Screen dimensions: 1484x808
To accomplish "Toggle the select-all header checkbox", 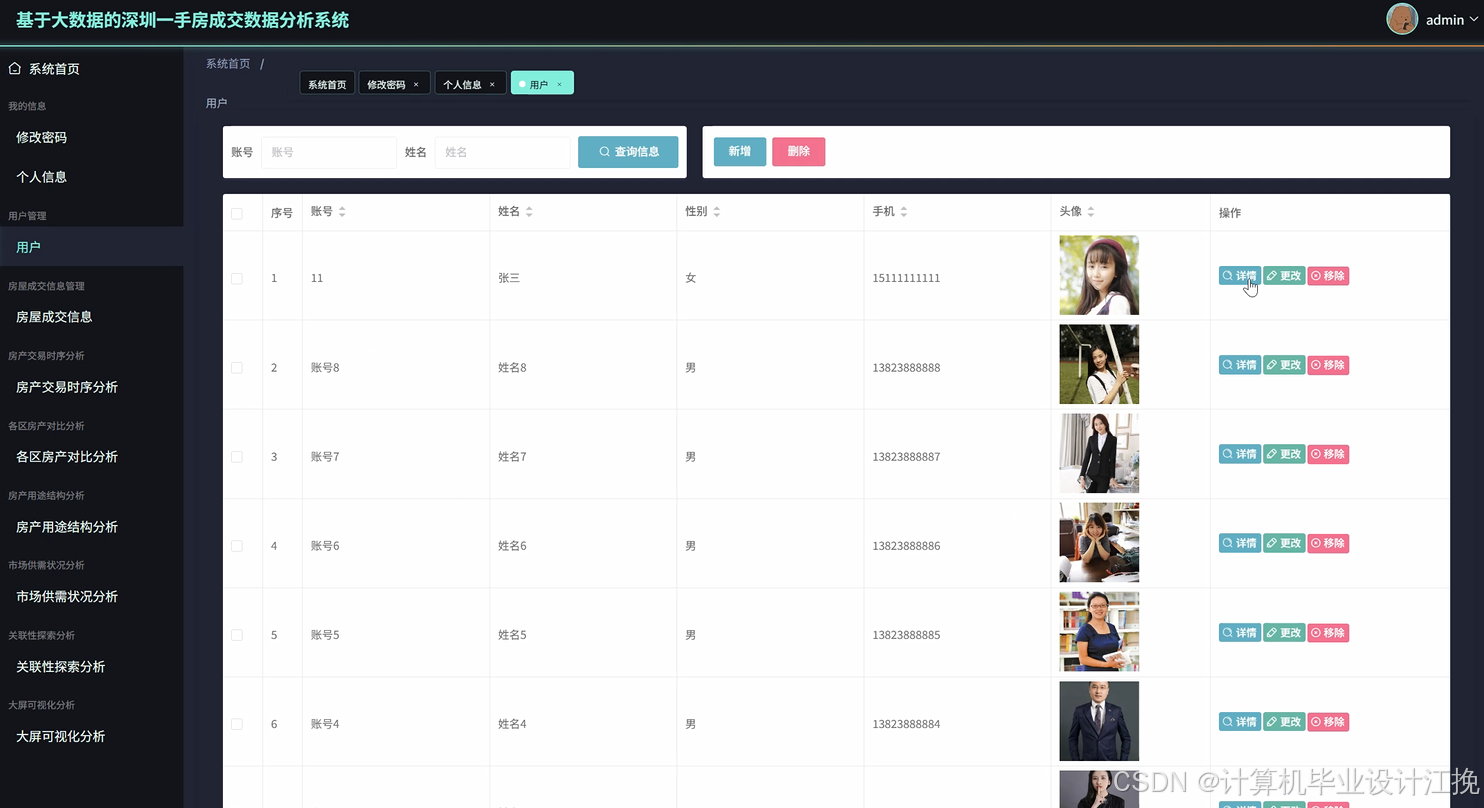I will 237,213.
